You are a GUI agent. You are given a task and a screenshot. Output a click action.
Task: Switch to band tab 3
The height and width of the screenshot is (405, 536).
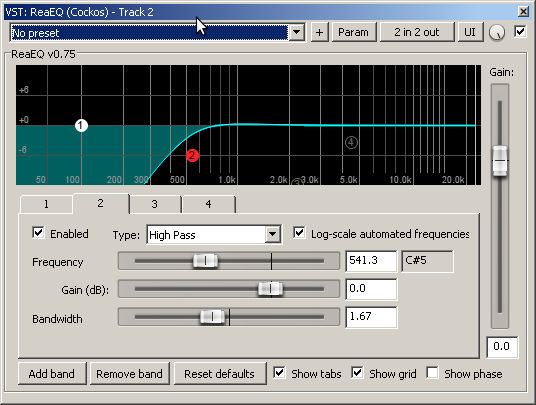[x=155, y=204]
